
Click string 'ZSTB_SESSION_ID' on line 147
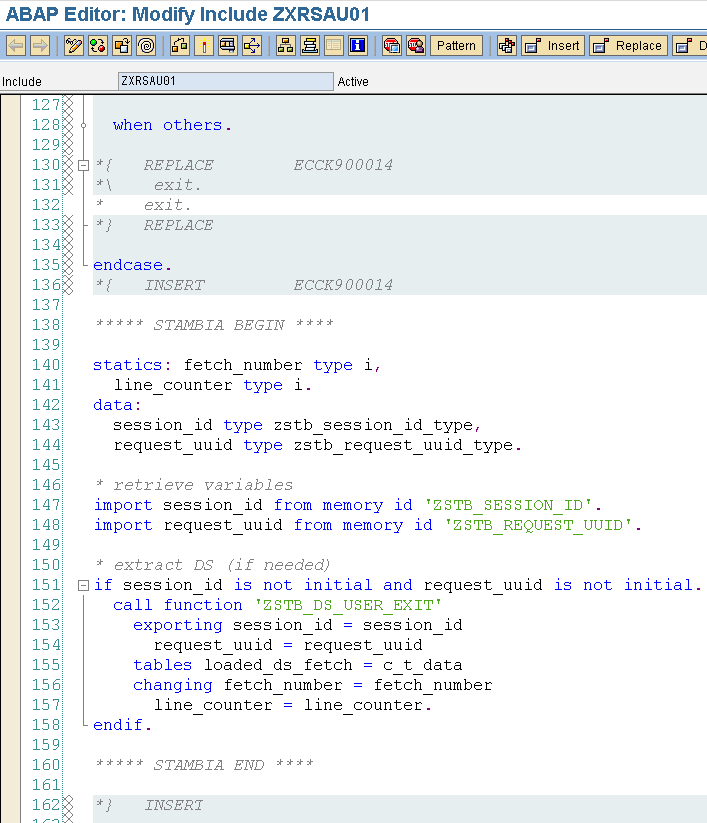point(508,505)
